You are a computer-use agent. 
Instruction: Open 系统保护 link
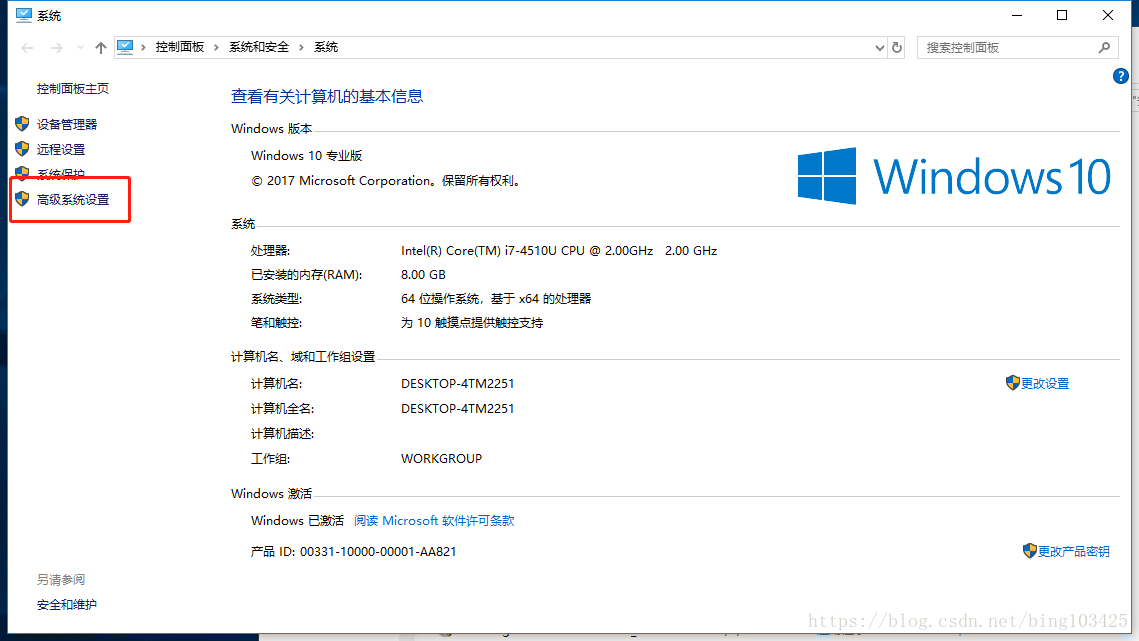coord(61,174)
